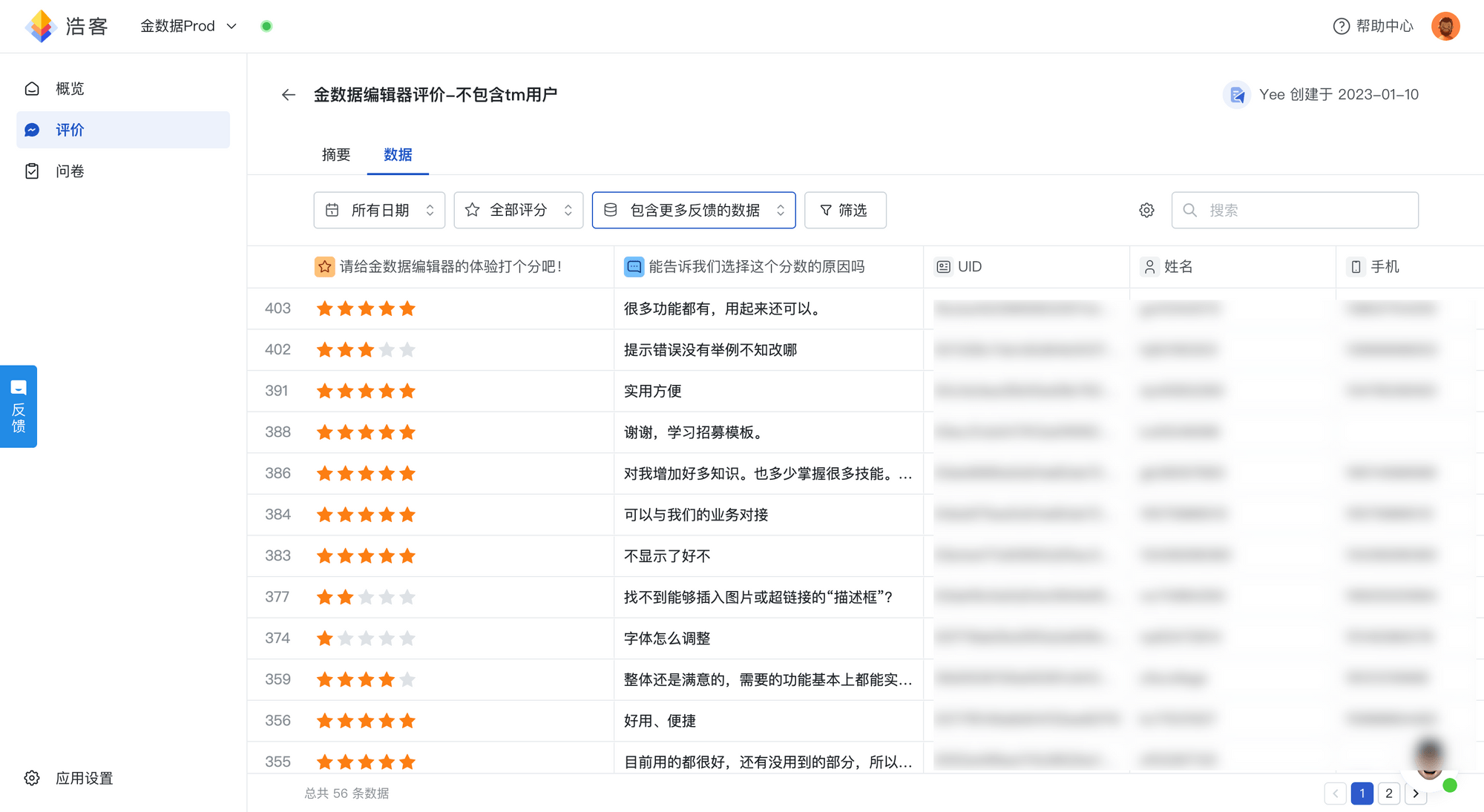Click the comment bubble icon in reason column header
This screenshot has height=812, width=1484.
(x=634, y=266)
